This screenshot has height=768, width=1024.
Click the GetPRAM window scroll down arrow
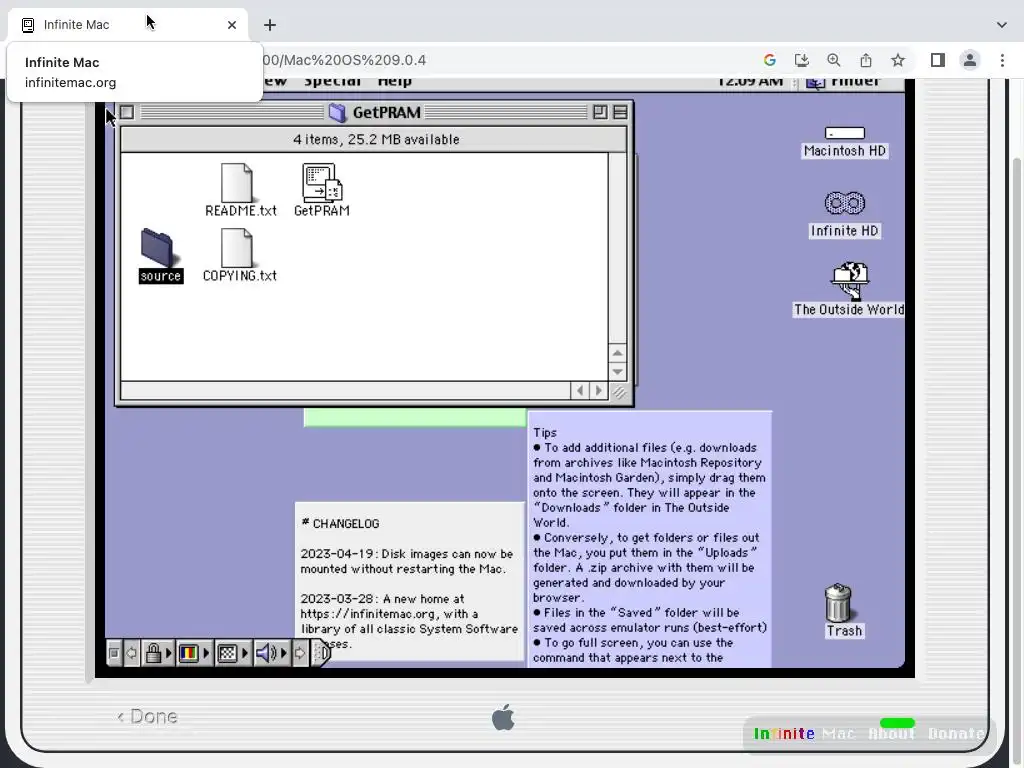pos(617,372)
